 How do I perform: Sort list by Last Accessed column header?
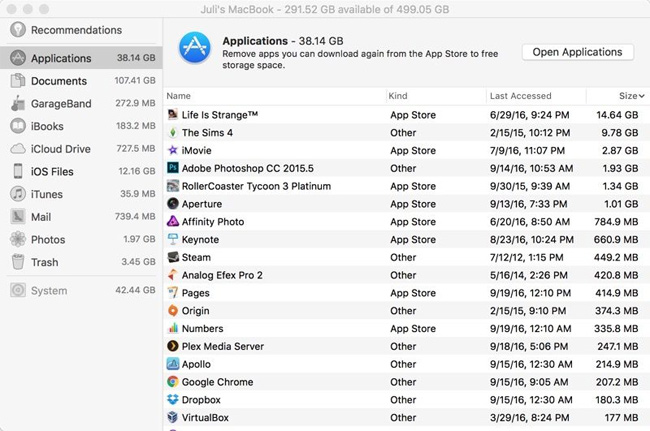click(x=521, y=96)
